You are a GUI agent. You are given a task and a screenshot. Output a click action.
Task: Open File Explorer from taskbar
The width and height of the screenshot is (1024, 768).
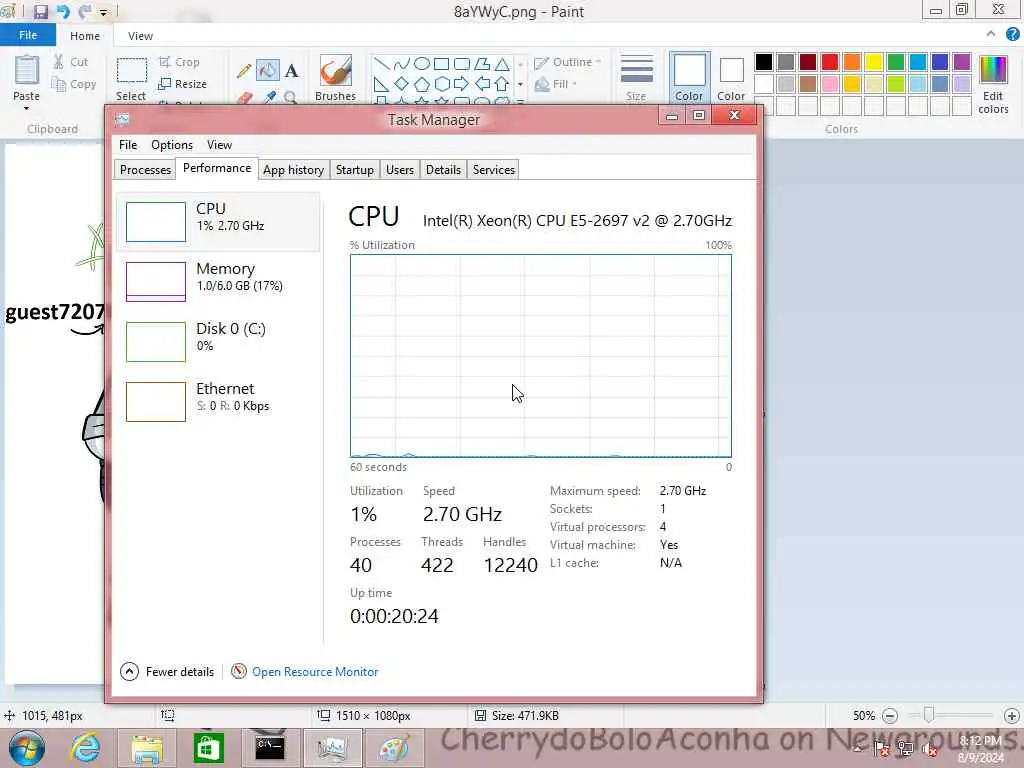[x=147, y=748]
